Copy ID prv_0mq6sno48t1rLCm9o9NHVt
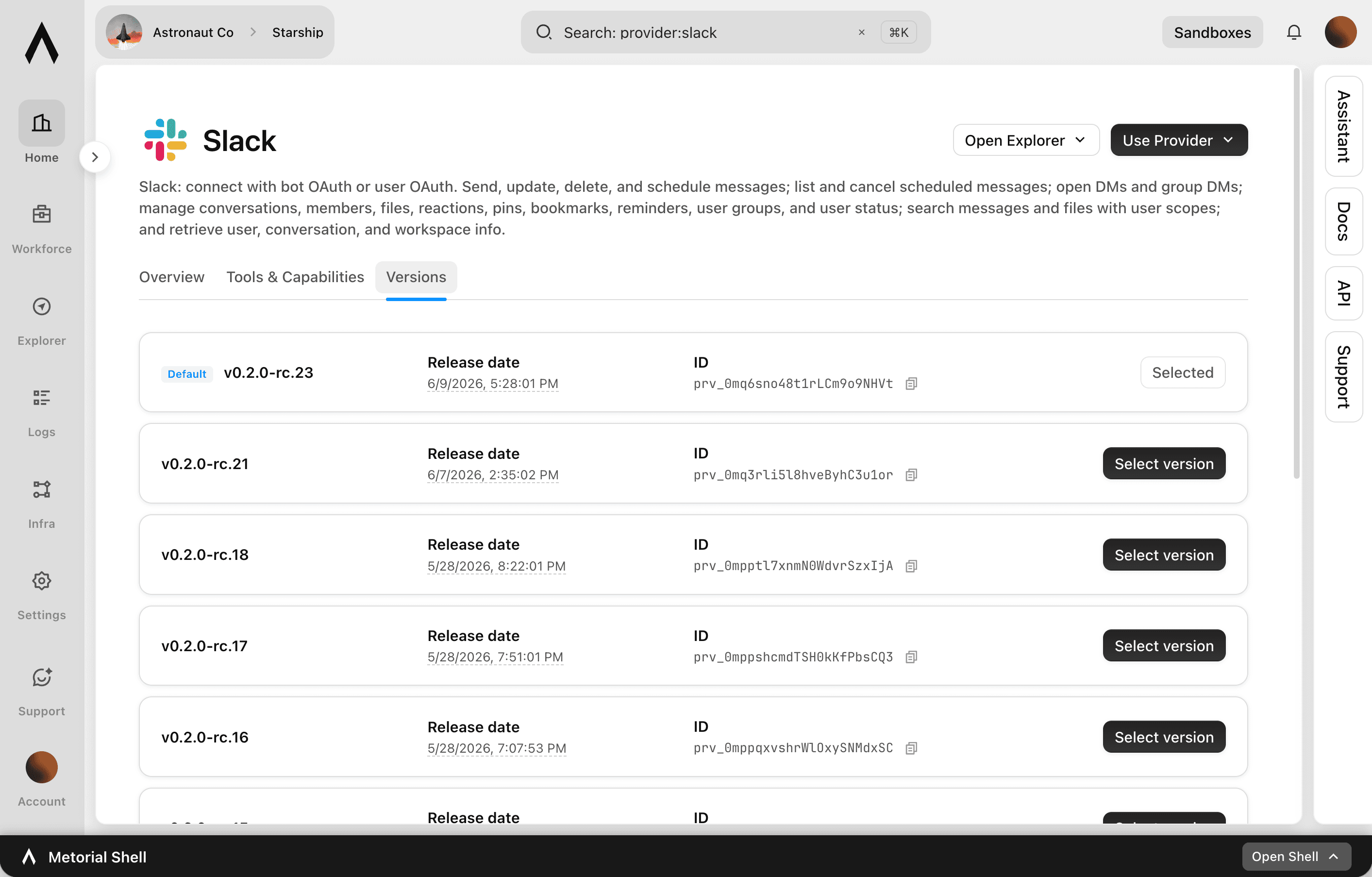 [911, 384]
